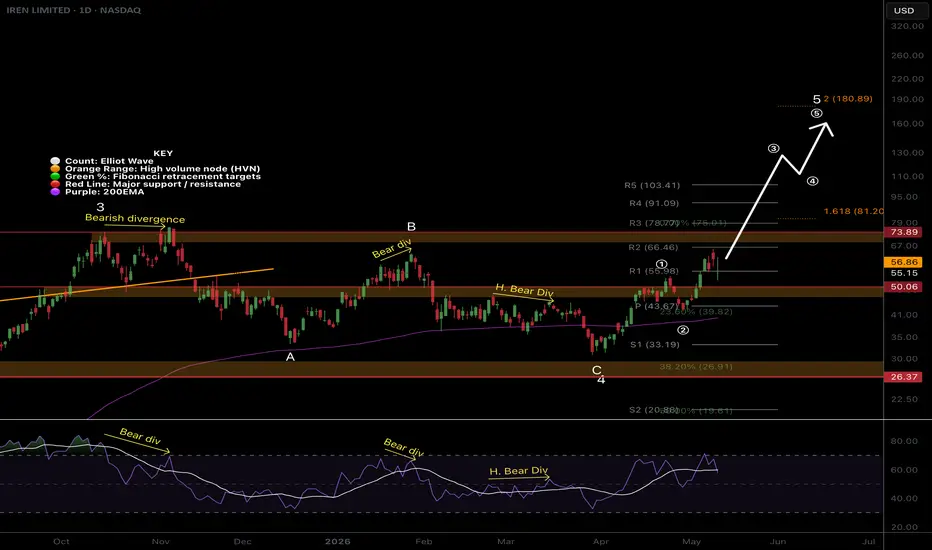
Task: Select 'Red Line: Major support / resistance' text
Action: pos(153,184)
